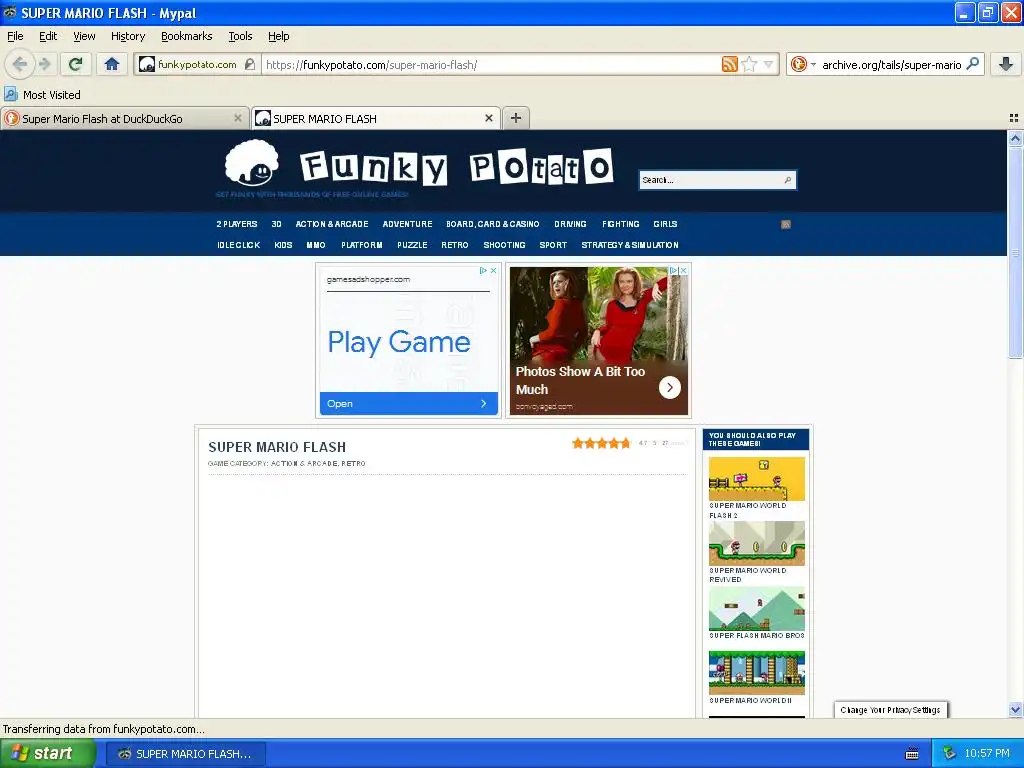
Task: Close the Photos Show A Bit Too Much ad
Action: point(683,270)
